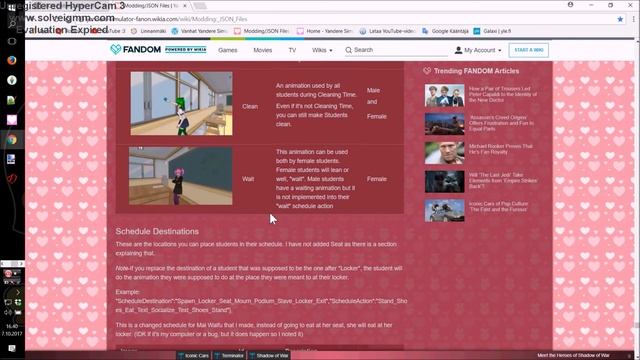Screen dimensions: 640x360
Task: Open the TV menu item
Action: pos(292,50)
